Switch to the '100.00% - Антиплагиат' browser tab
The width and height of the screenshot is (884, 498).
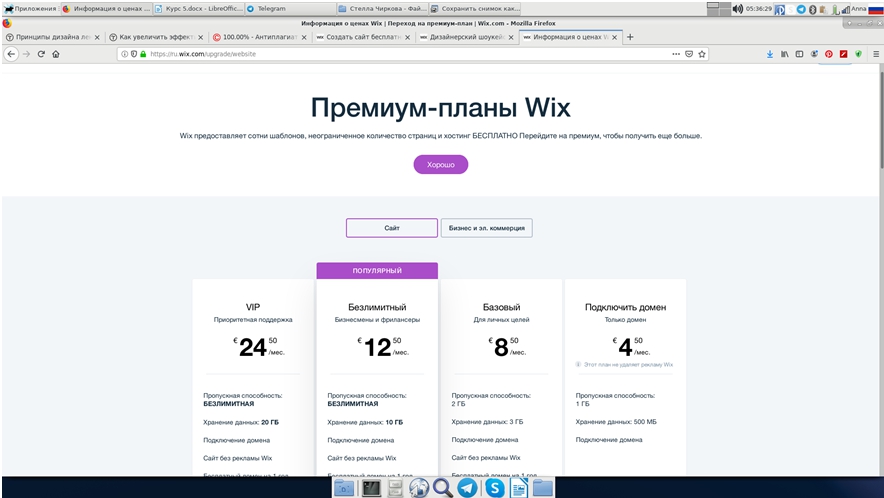click(258, 37)
